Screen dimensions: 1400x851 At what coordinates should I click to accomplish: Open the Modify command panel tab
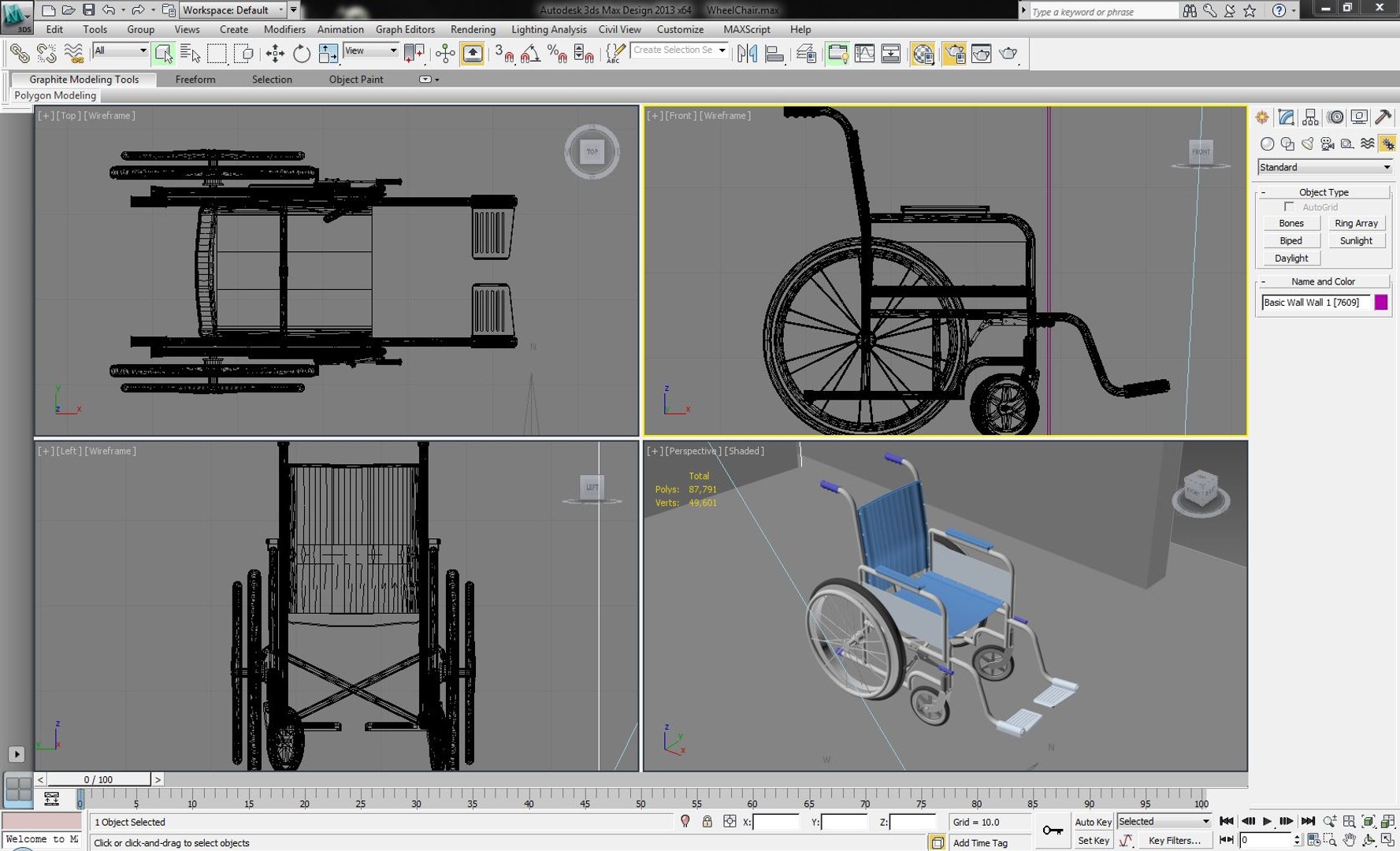point(1287,117)
